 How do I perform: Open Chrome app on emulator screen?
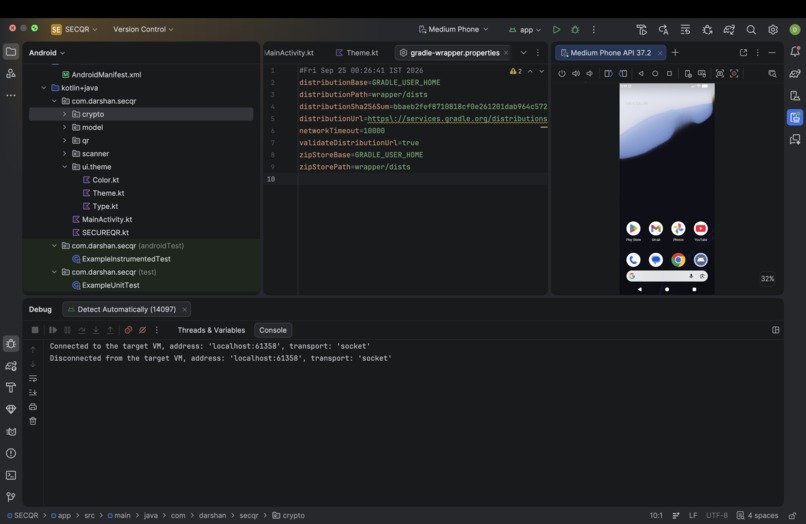coord(678,260)
